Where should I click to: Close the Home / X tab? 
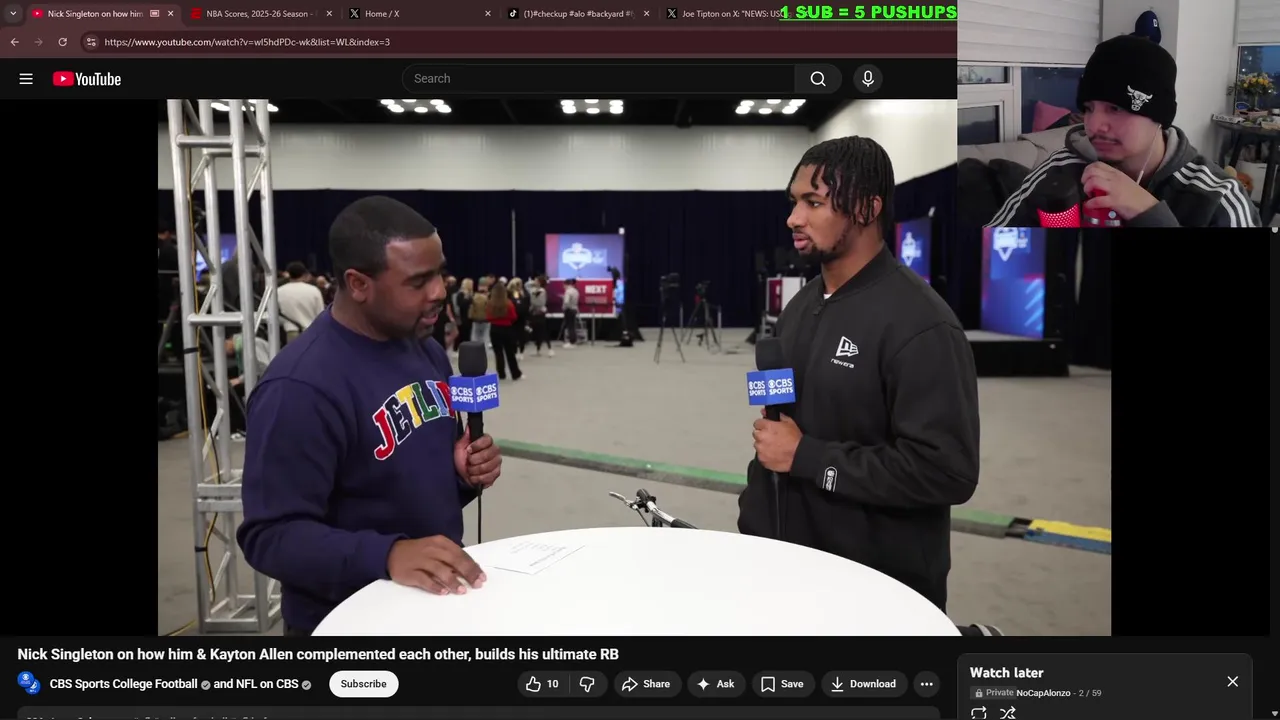pos(487,14)
